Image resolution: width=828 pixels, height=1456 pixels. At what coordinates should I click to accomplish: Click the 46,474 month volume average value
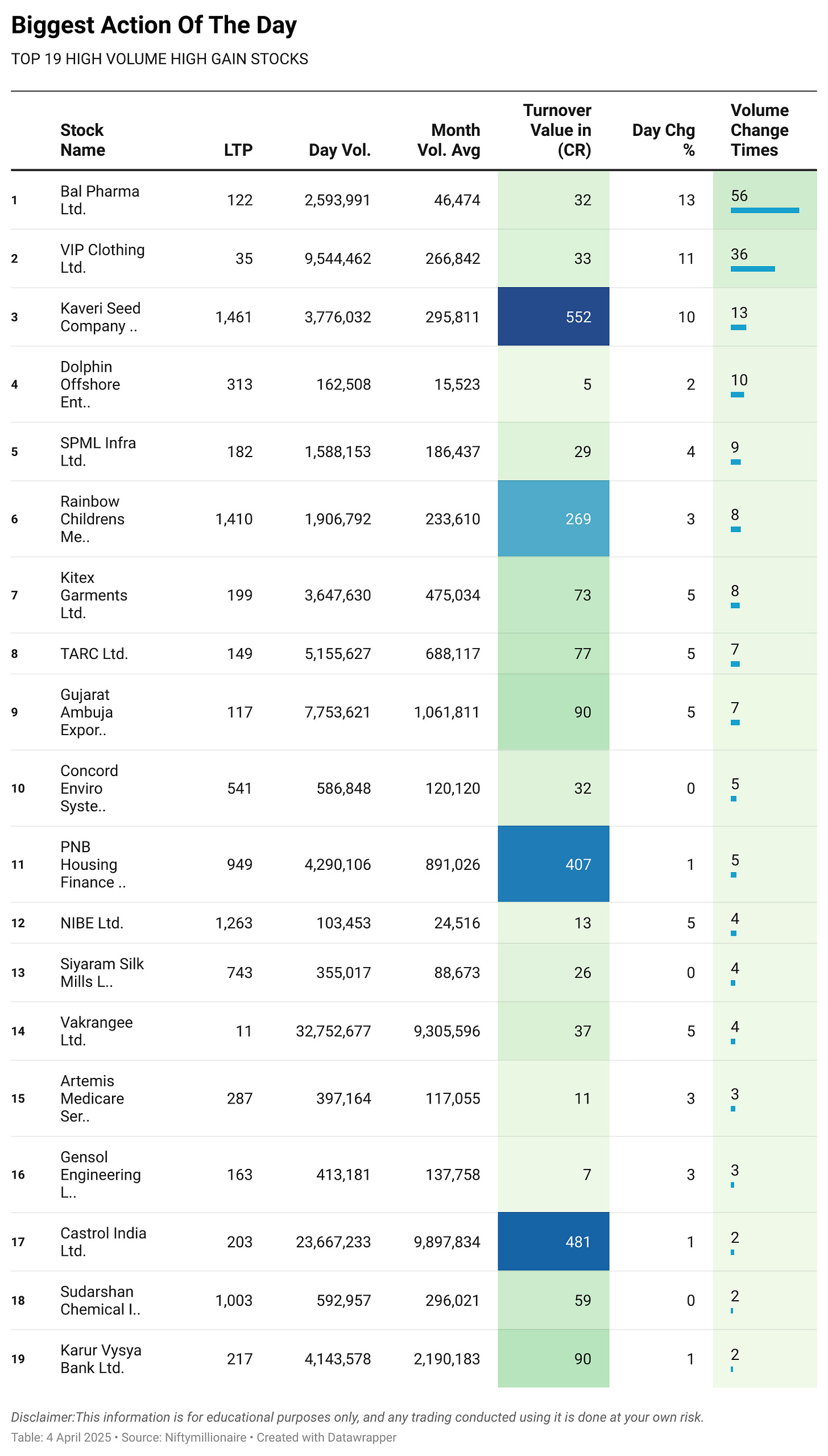[x=457, y=200]
